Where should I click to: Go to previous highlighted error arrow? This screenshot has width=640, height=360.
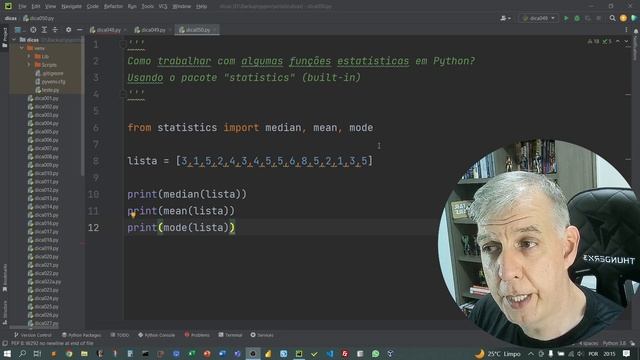(x=618, y=41)
